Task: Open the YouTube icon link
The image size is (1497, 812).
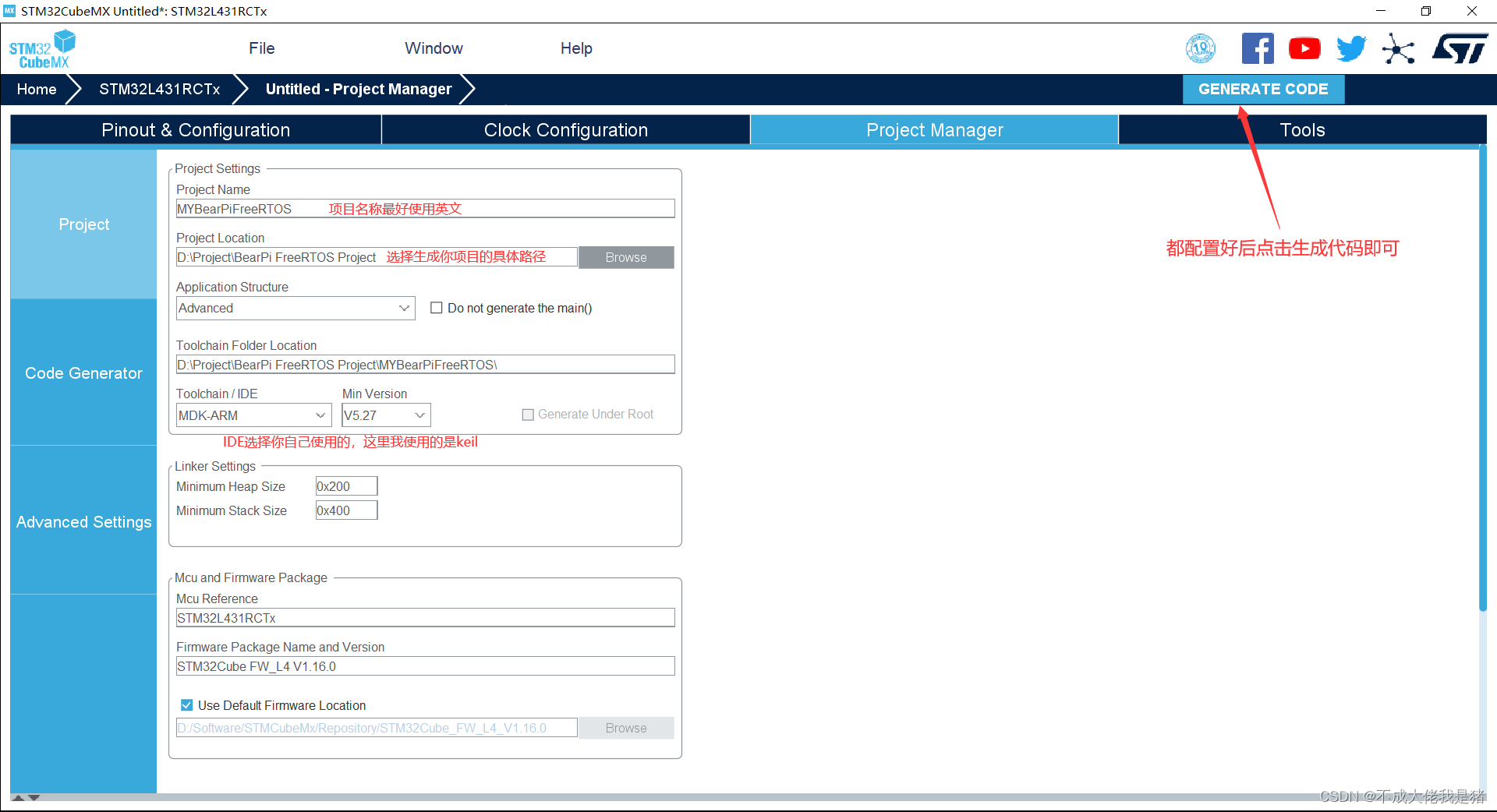Action: click(1304, 49)
